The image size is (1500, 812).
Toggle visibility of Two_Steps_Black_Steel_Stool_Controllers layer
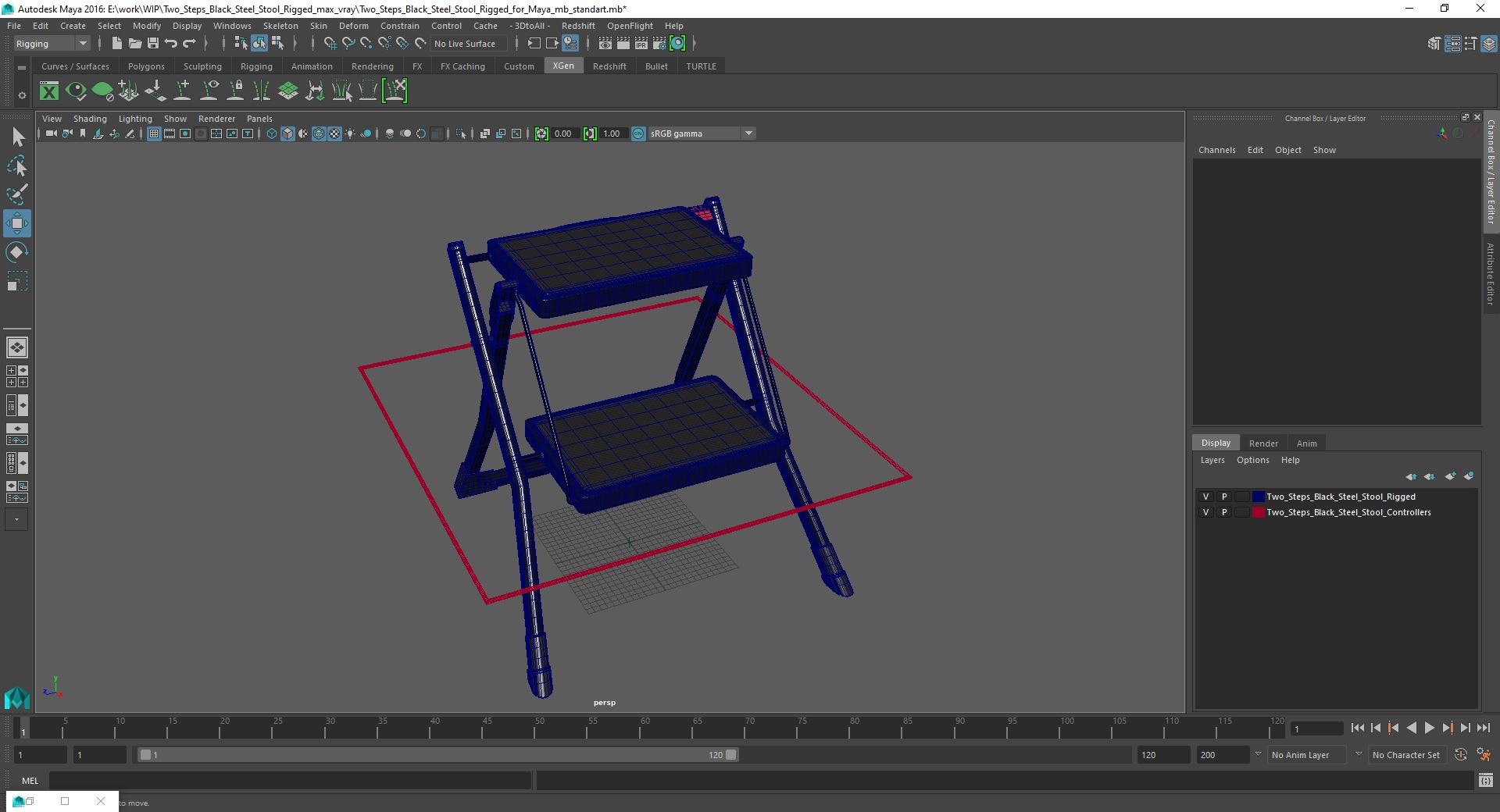point(1205,512)
